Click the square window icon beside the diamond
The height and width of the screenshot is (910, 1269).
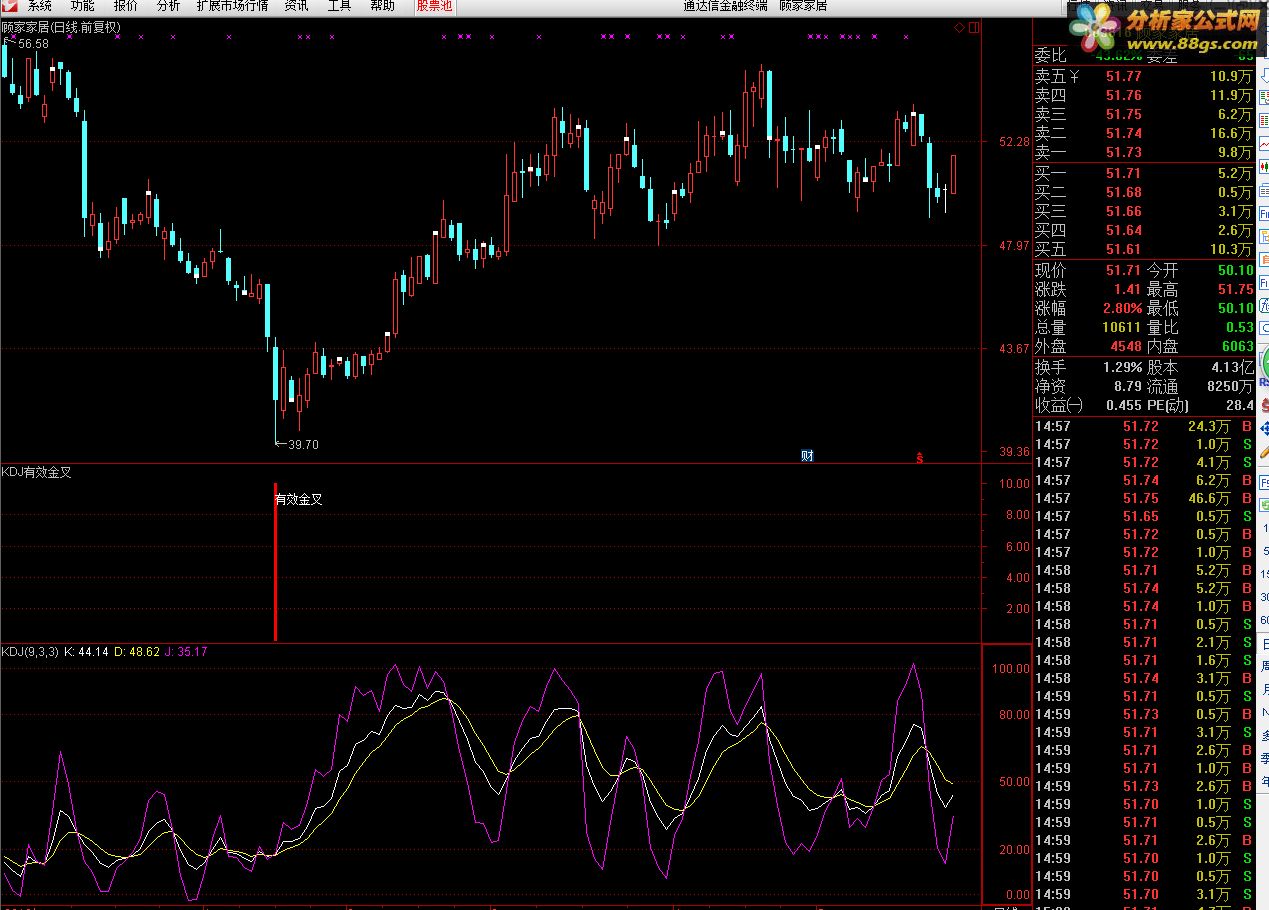point(974,28)
